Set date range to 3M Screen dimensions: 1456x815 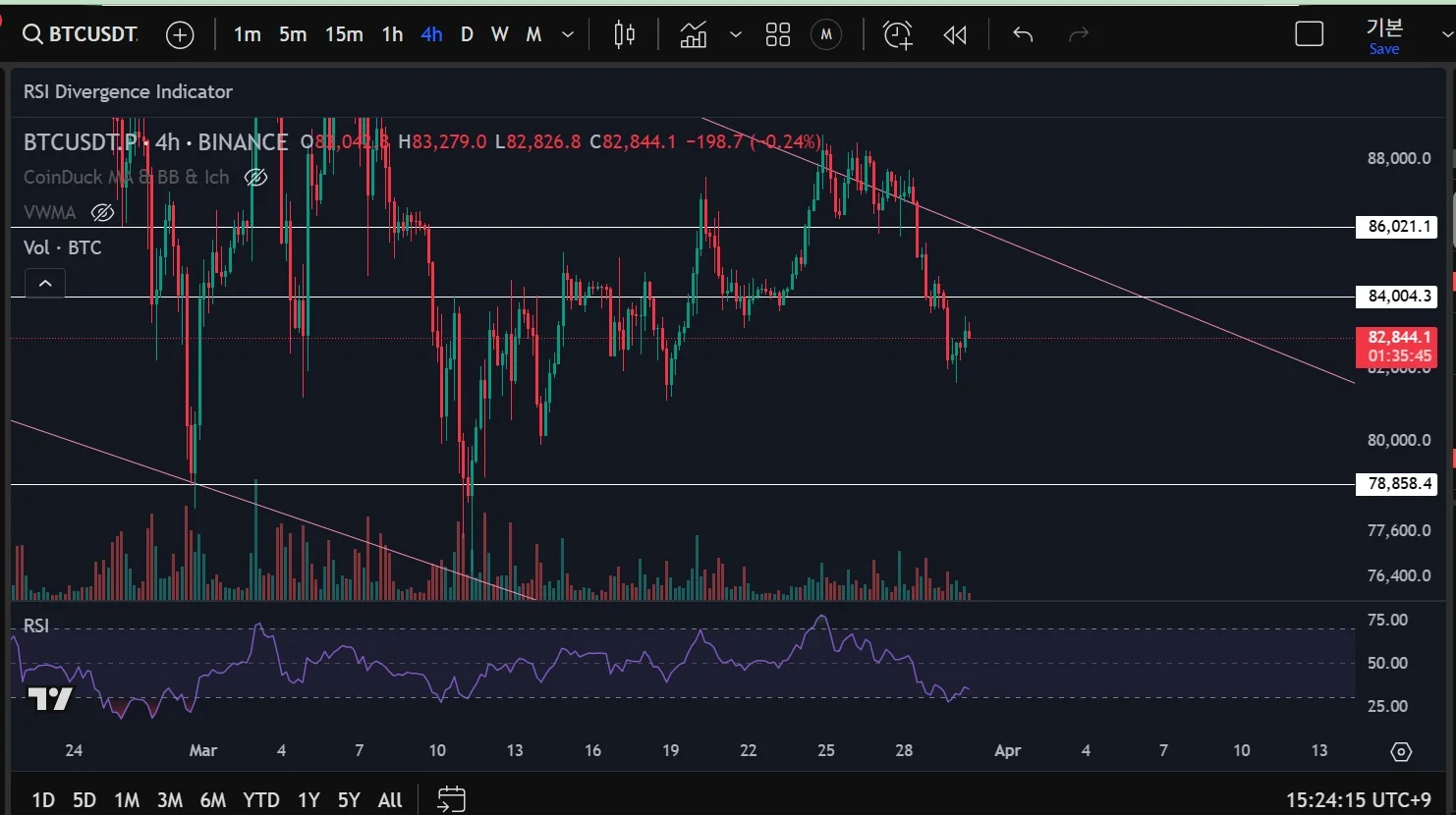point(170,799)
